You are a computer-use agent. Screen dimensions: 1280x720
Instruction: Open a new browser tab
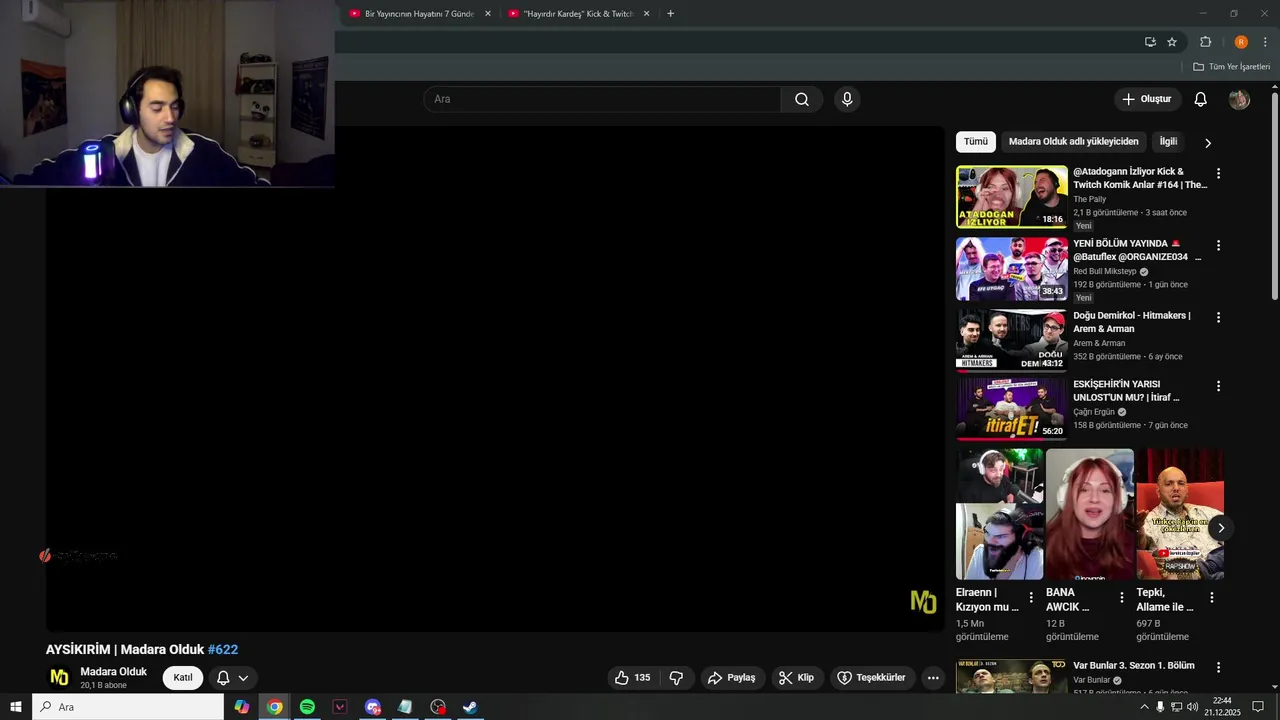(670, 14)
